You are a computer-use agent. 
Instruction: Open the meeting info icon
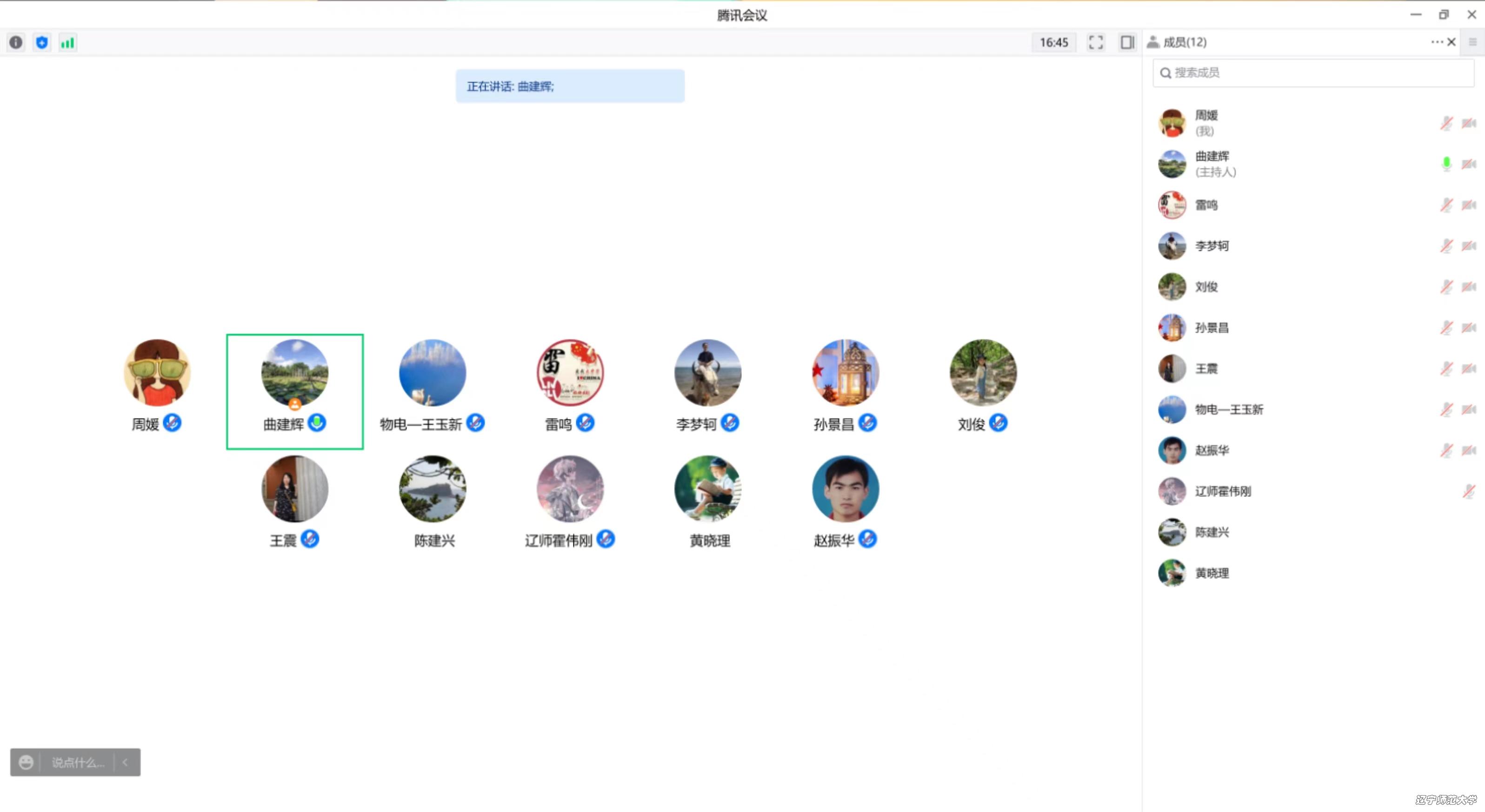coord(16,42)
